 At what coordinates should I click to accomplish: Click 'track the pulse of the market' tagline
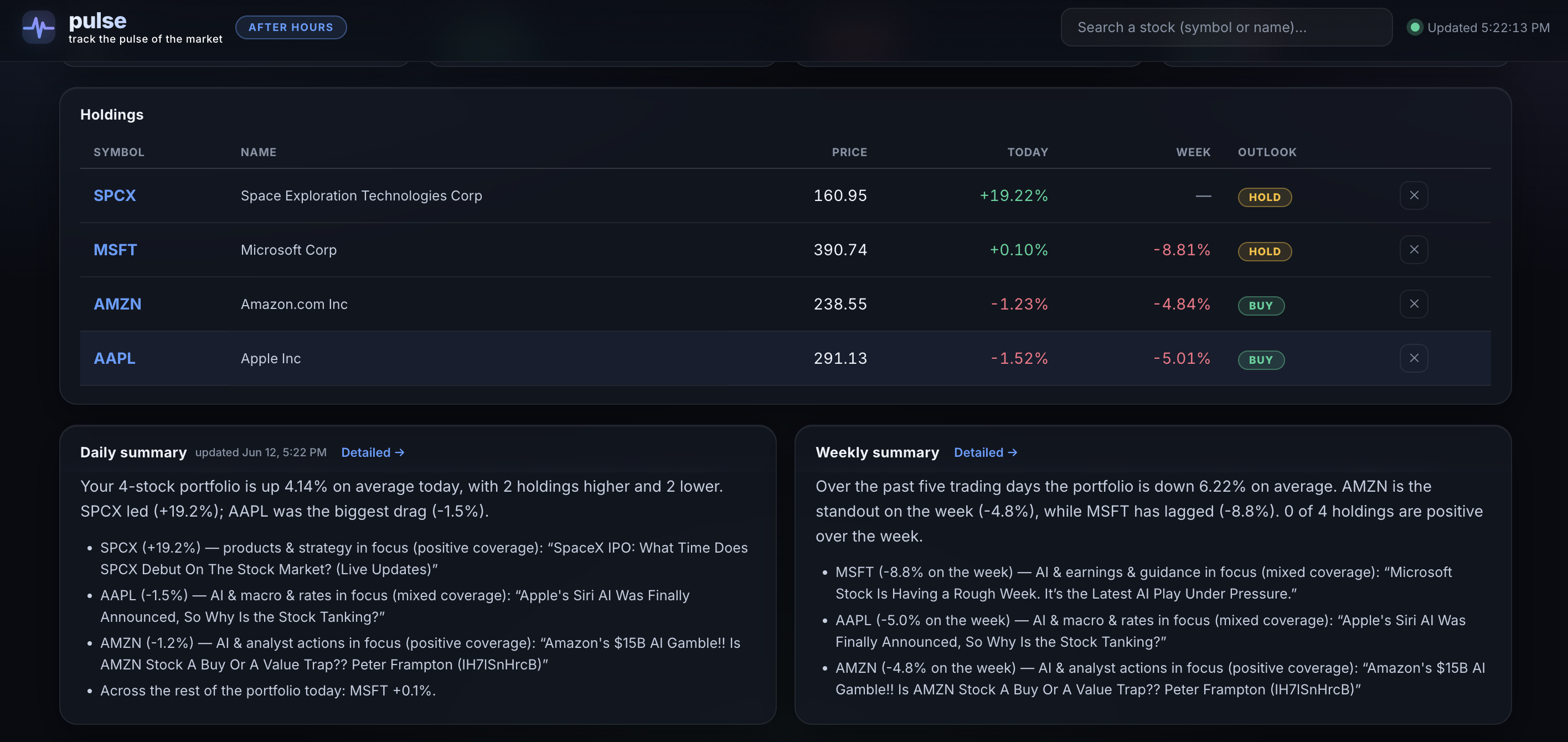click(x=146, y=39)
